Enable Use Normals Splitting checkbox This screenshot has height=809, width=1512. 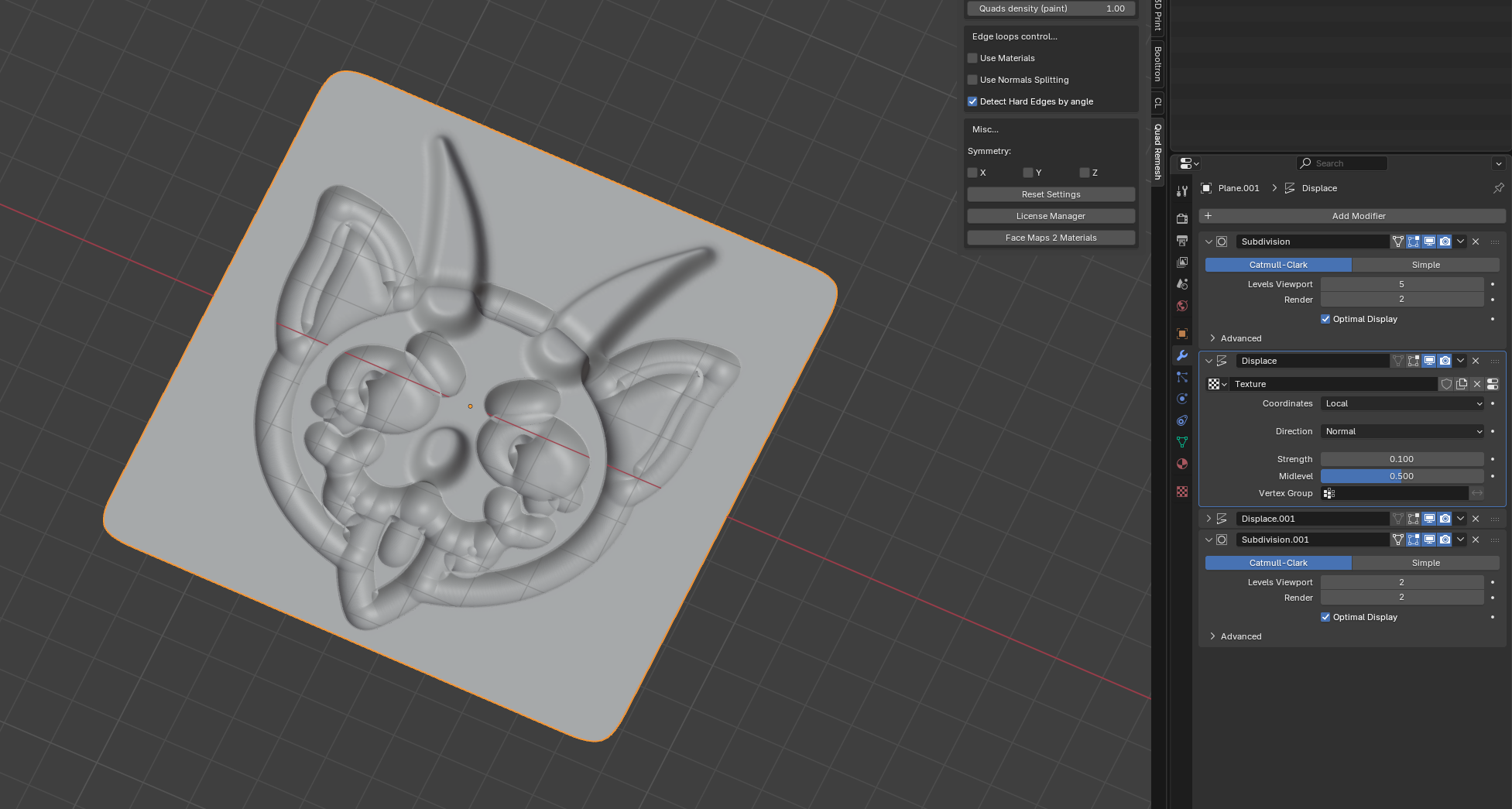[972, 80]
